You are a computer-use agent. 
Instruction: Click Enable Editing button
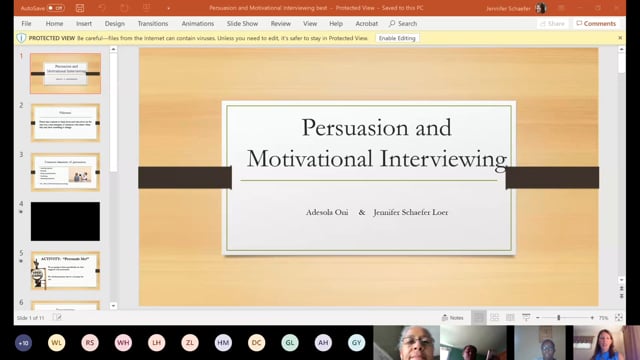tap(397, 38)
